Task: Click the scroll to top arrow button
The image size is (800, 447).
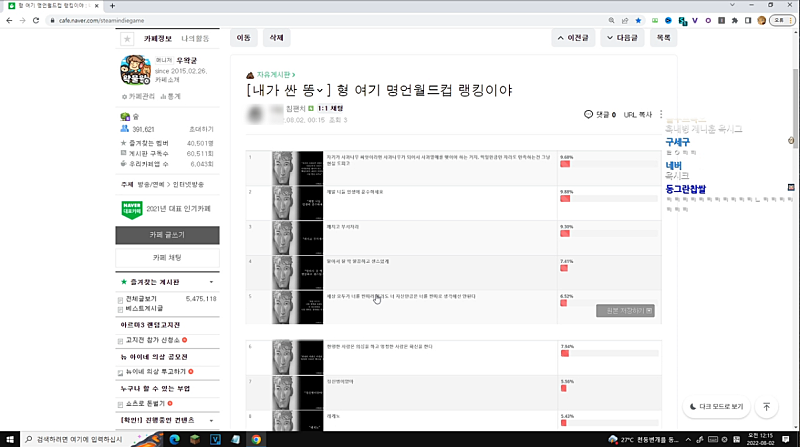Action: tap(766, 407)
